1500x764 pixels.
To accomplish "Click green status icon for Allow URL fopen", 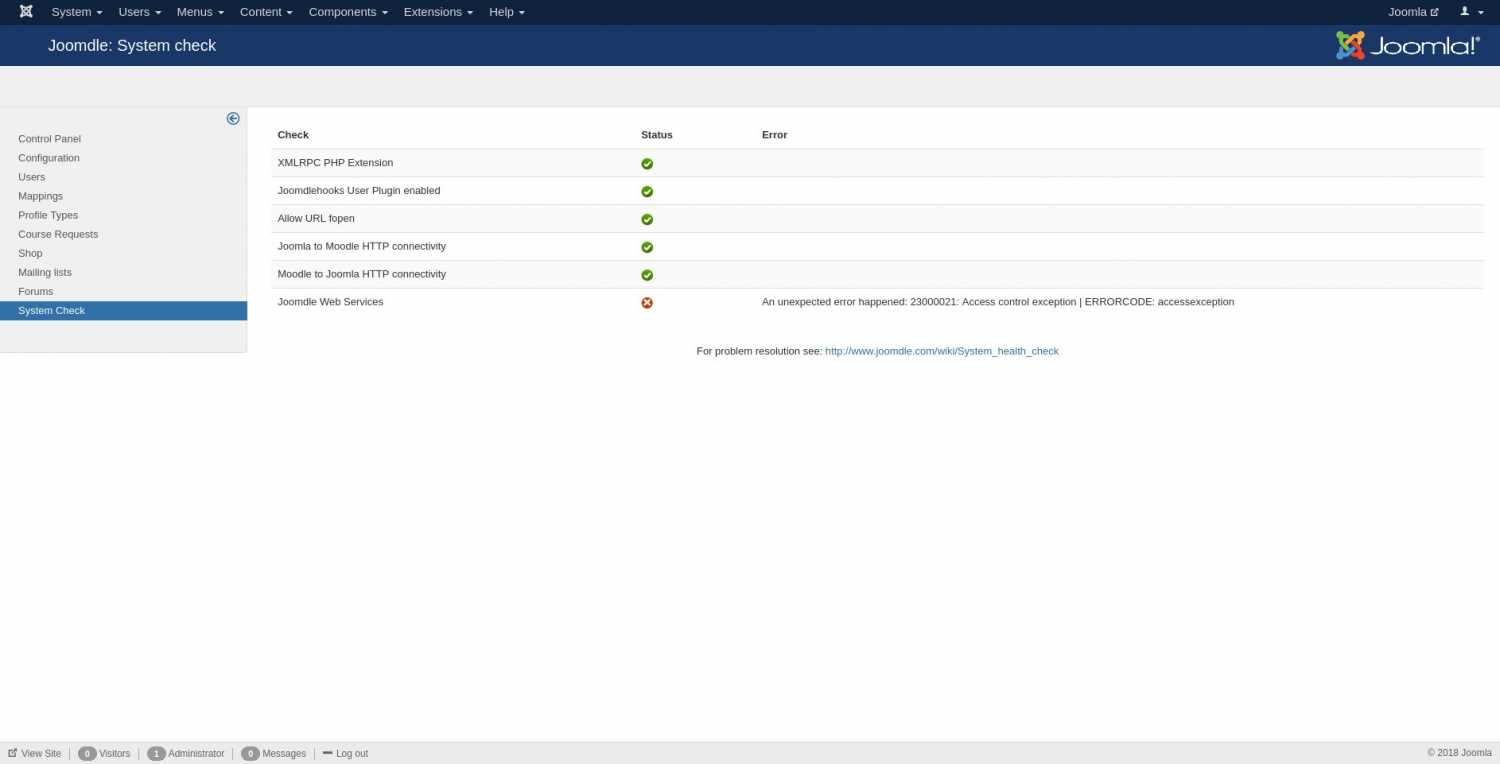I will pos(647,219).
